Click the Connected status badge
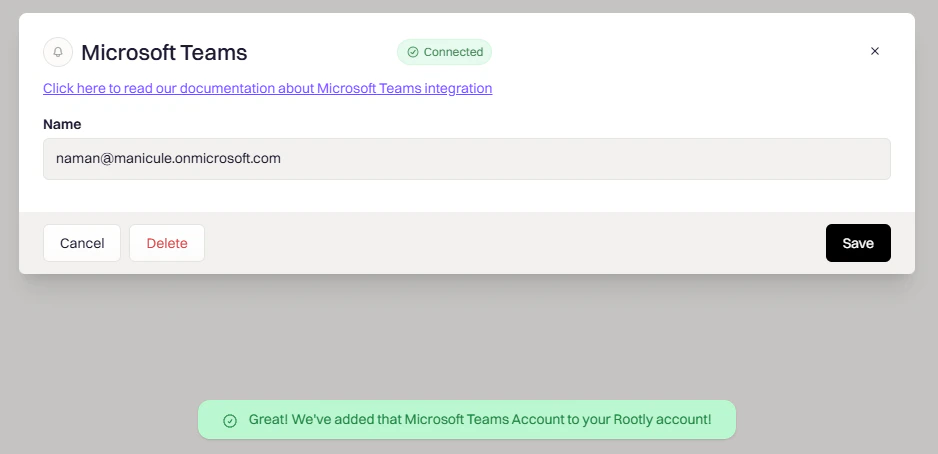 click(444, 52)
